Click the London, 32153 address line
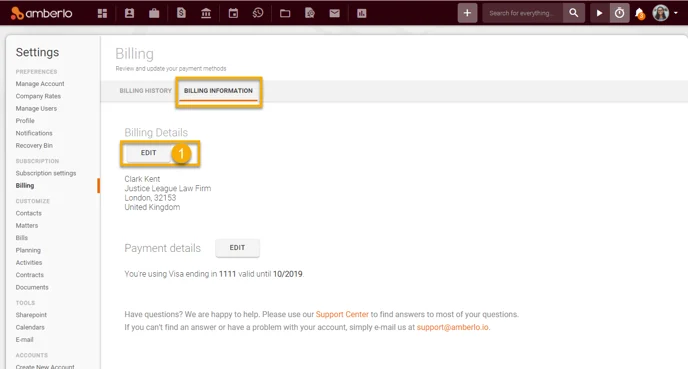 pos(150,198)
